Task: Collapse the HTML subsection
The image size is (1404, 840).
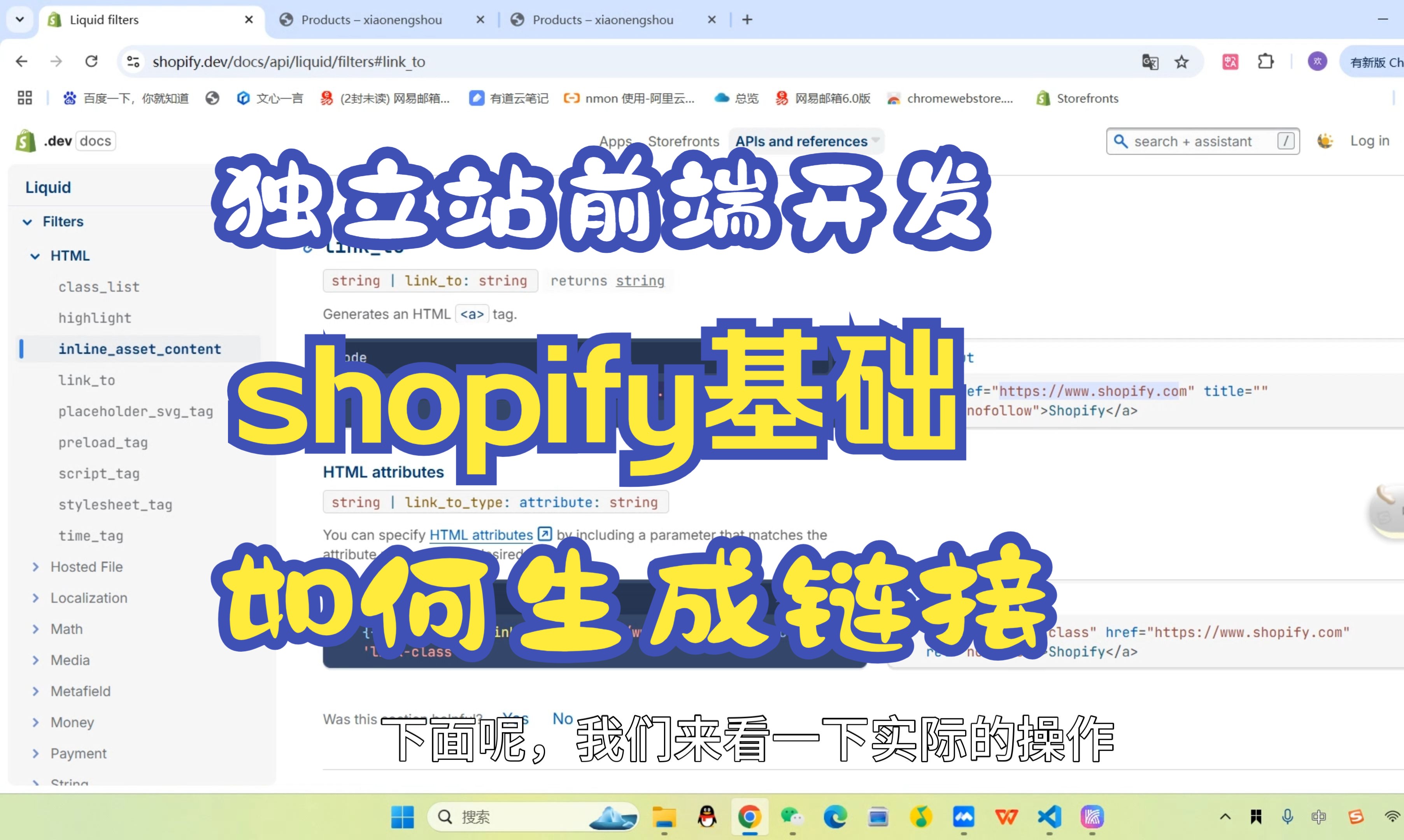Action: 35,256
